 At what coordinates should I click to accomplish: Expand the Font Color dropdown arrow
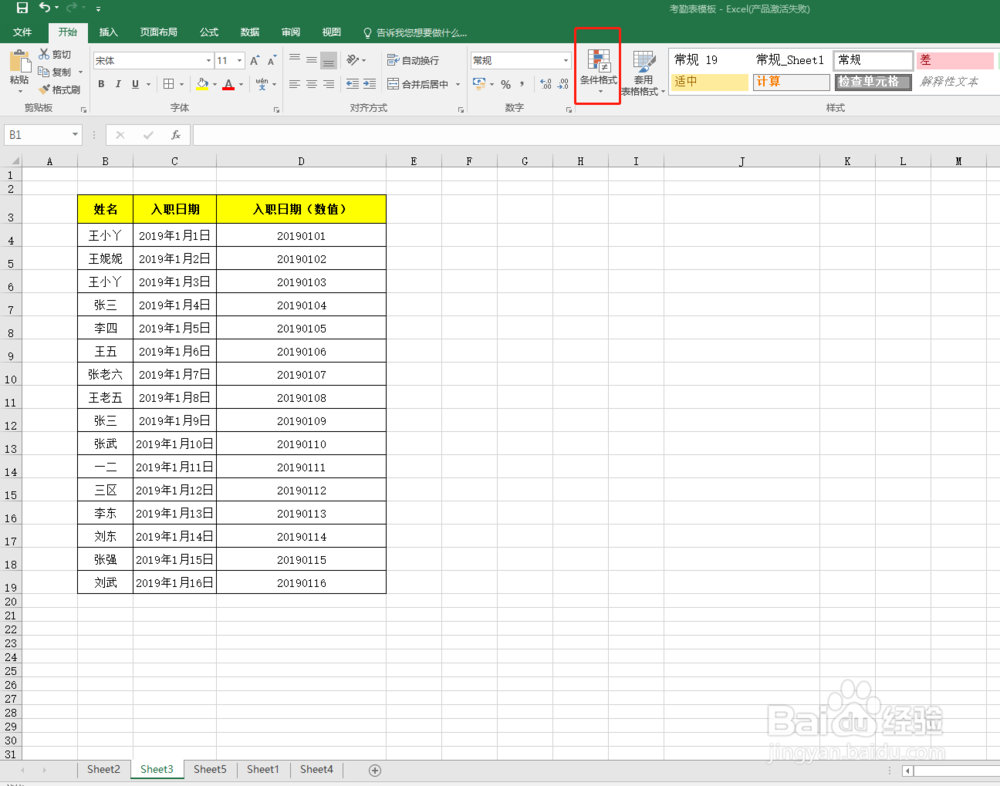[x=241, y=84]
